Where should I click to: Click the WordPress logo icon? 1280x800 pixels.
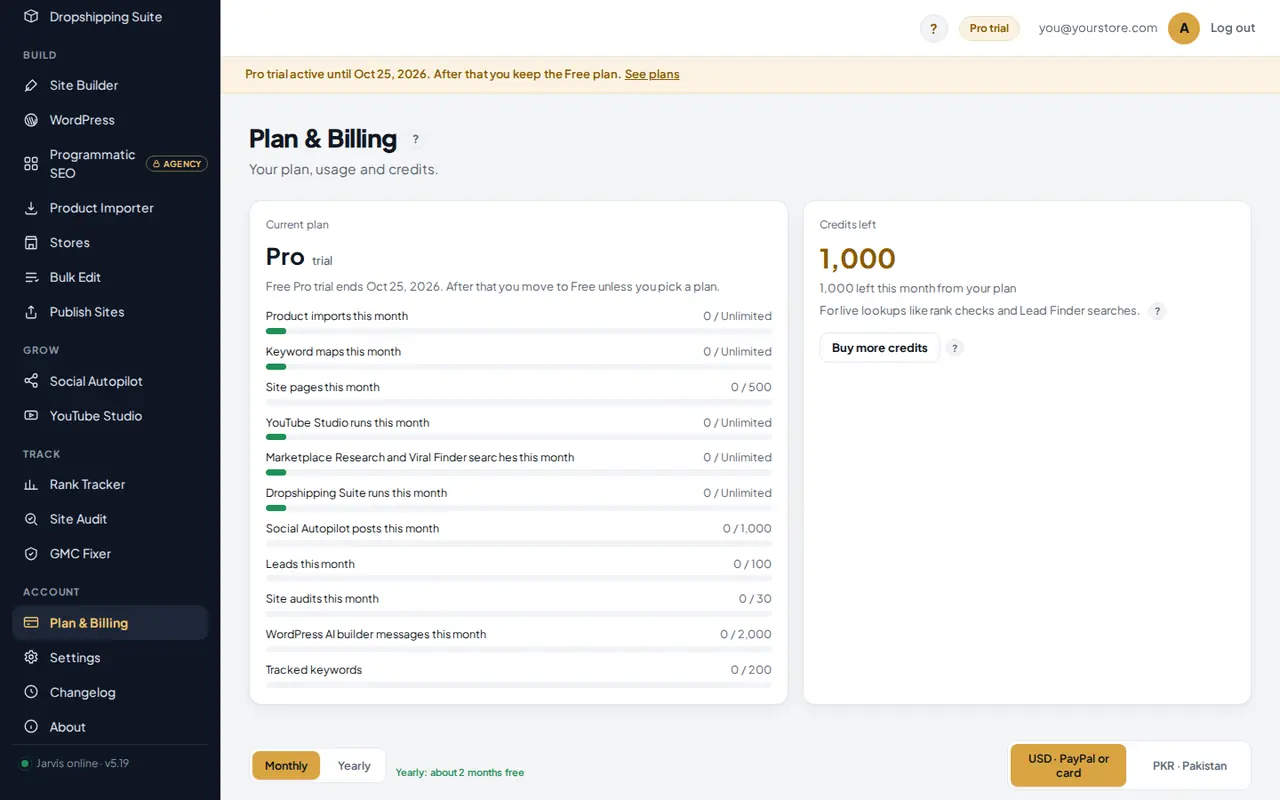click(31, 120)
